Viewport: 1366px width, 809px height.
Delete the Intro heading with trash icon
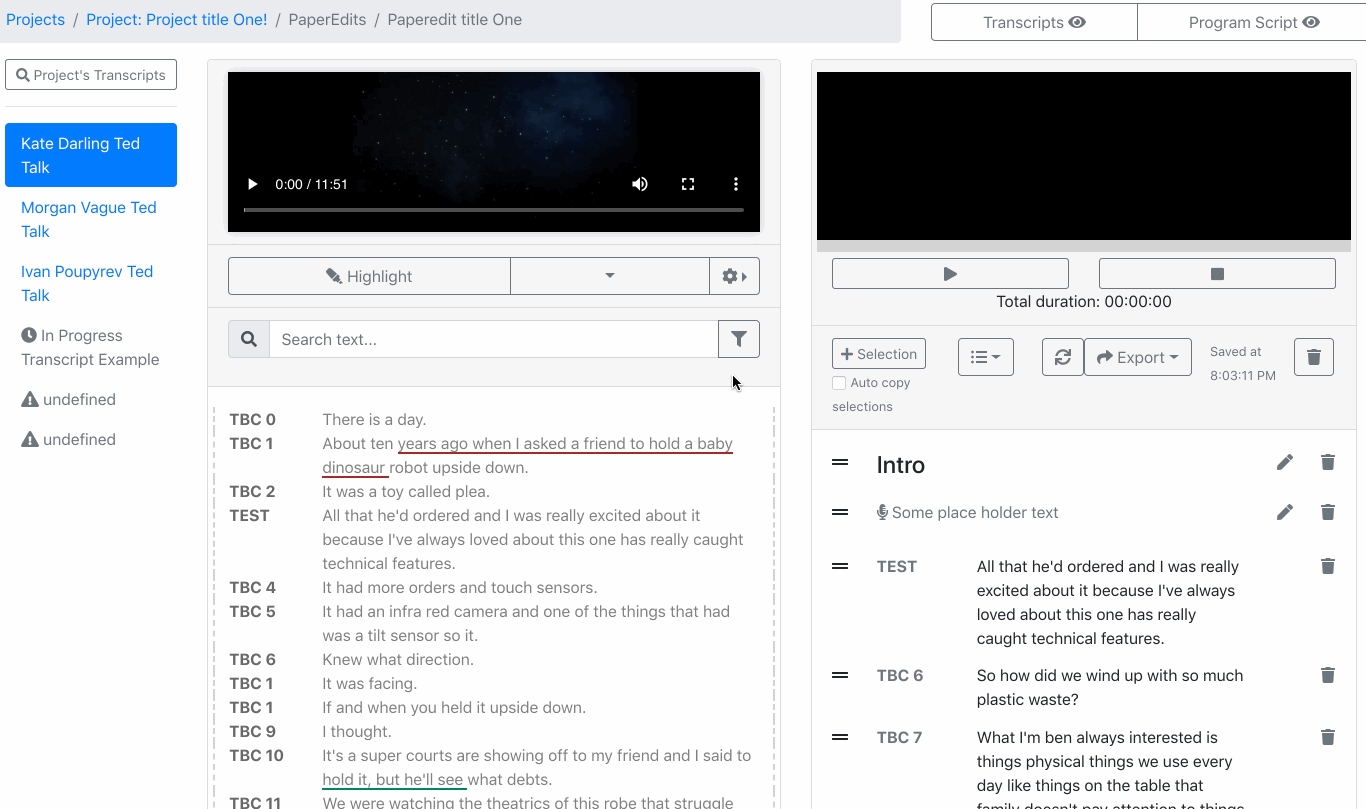point(1327,462)
